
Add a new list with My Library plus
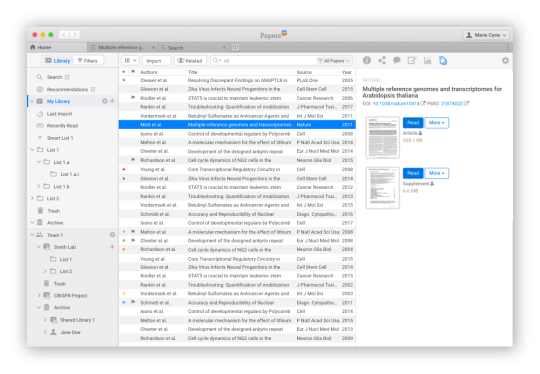(x=112, y=101)
